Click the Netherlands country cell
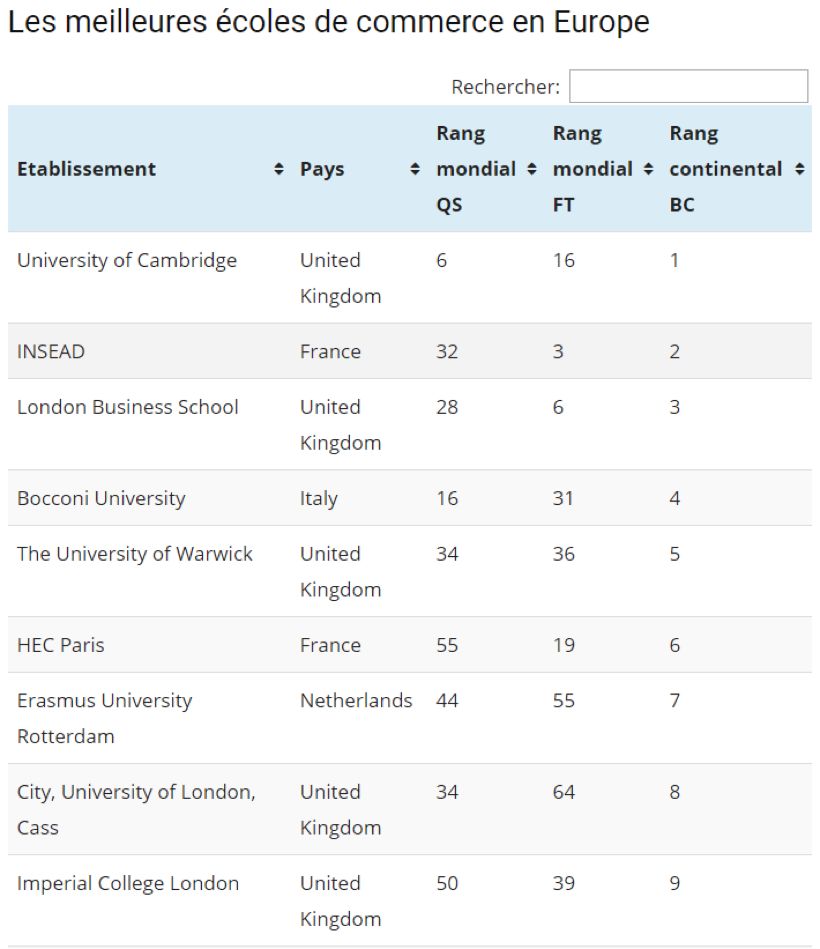Image resolution: width=820 pixels, height=949 pixels. (x=356, y=701)
